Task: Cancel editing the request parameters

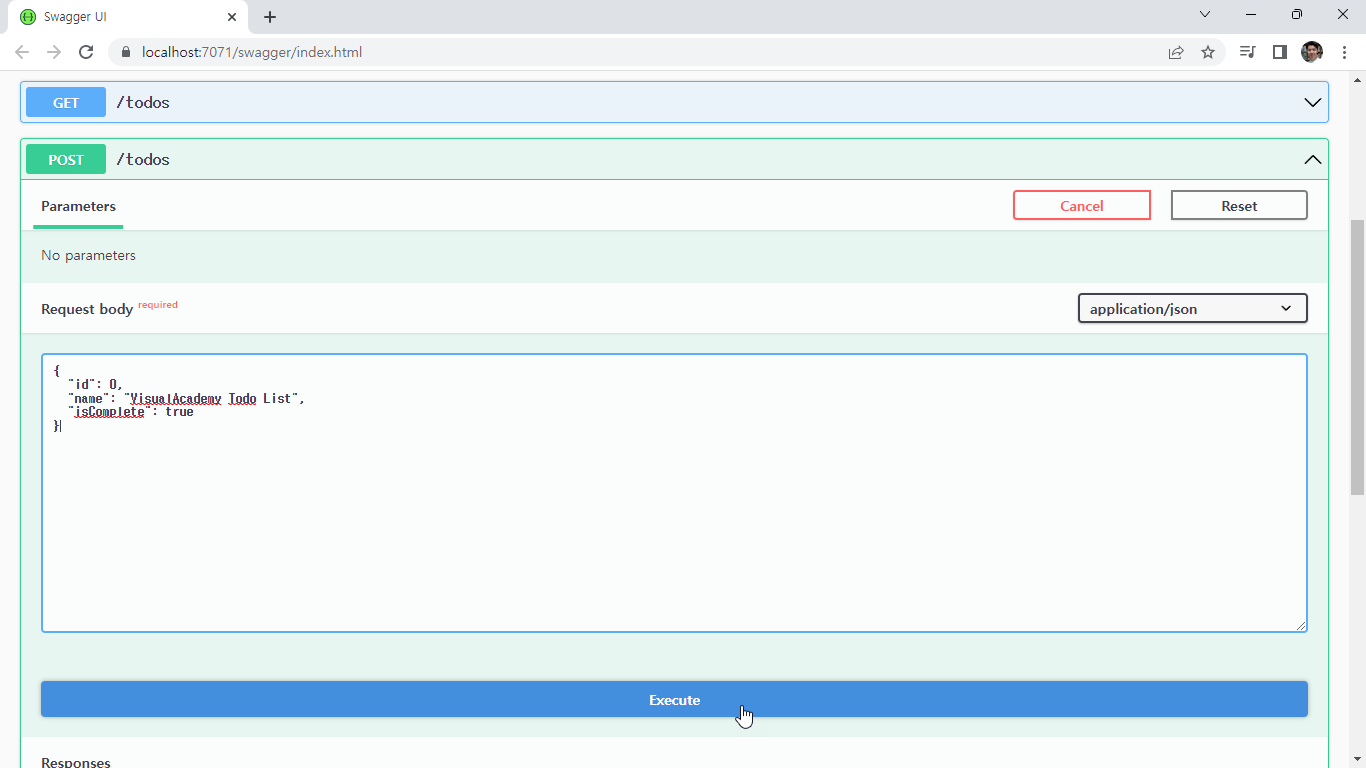Action: [1081, 205]
